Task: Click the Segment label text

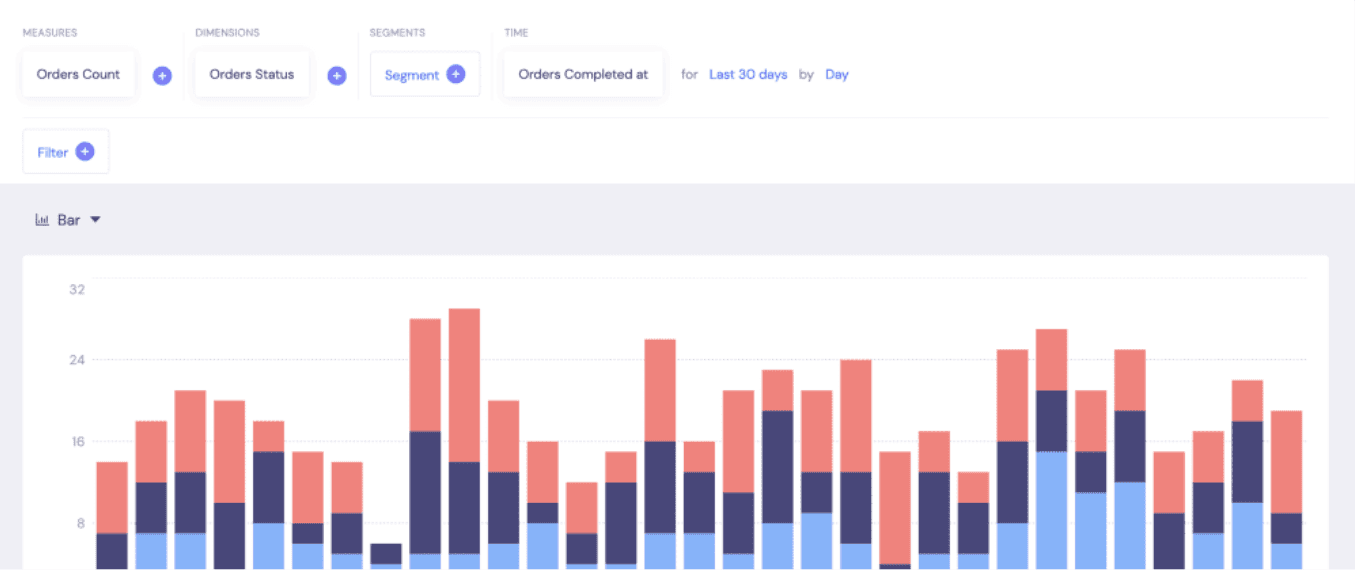Action: [412, 75]
